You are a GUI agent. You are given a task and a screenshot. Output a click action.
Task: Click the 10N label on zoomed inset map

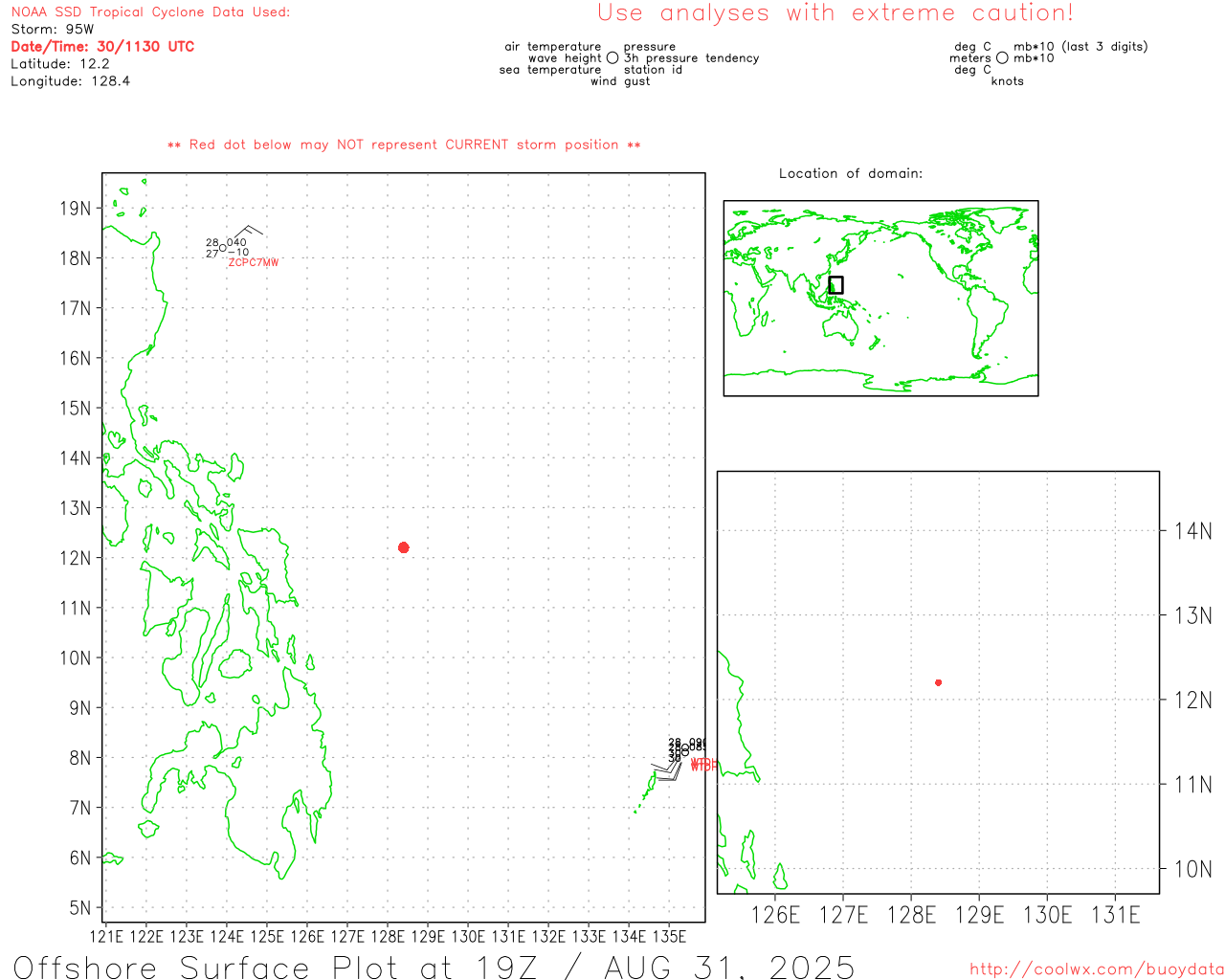pyautogui.click(x=1193, y=869)
